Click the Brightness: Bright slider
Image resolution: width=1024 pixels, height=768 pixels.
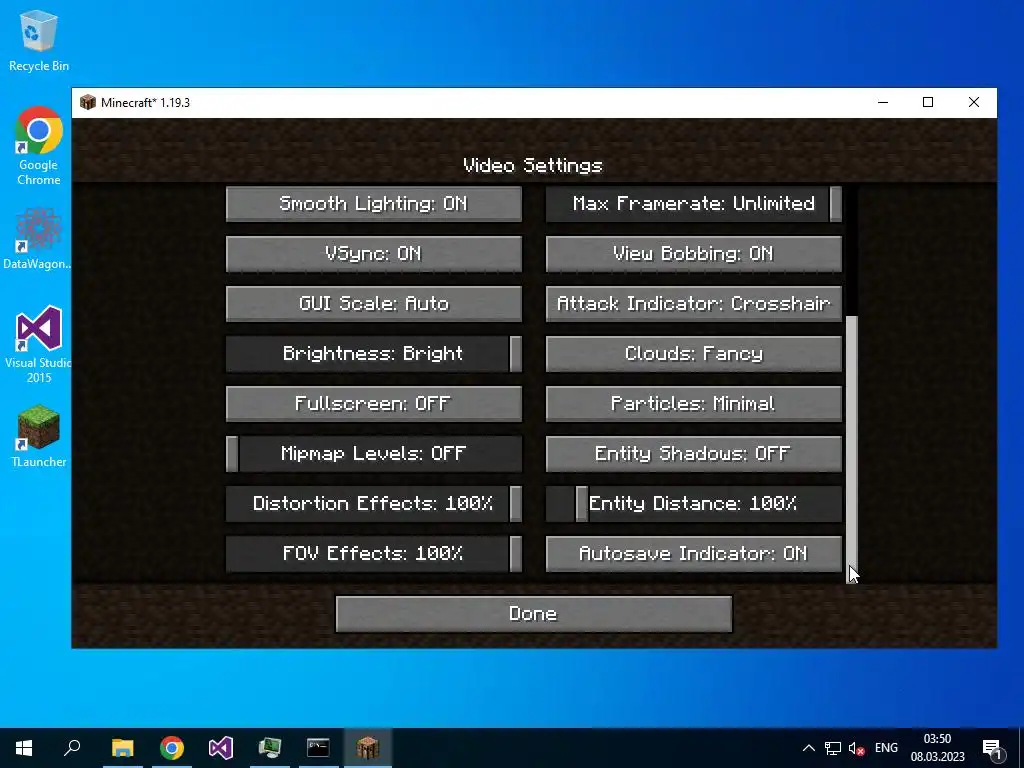click(x=374, y=354)
